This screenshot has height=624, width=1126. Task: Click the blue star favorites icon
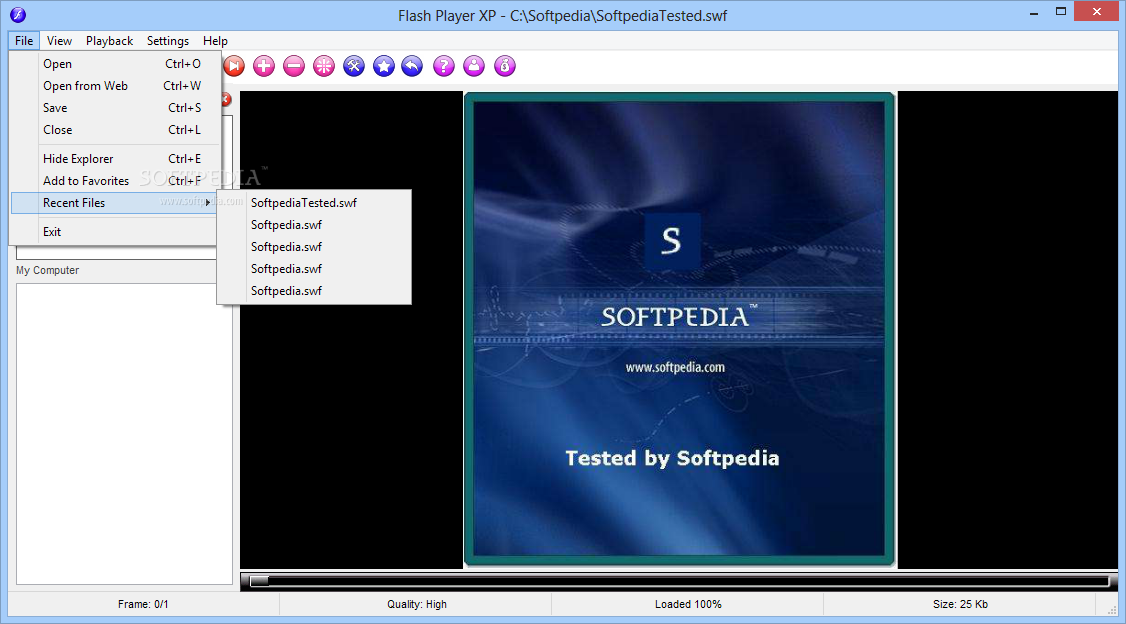pyautogui.click(x=384, y=66)
